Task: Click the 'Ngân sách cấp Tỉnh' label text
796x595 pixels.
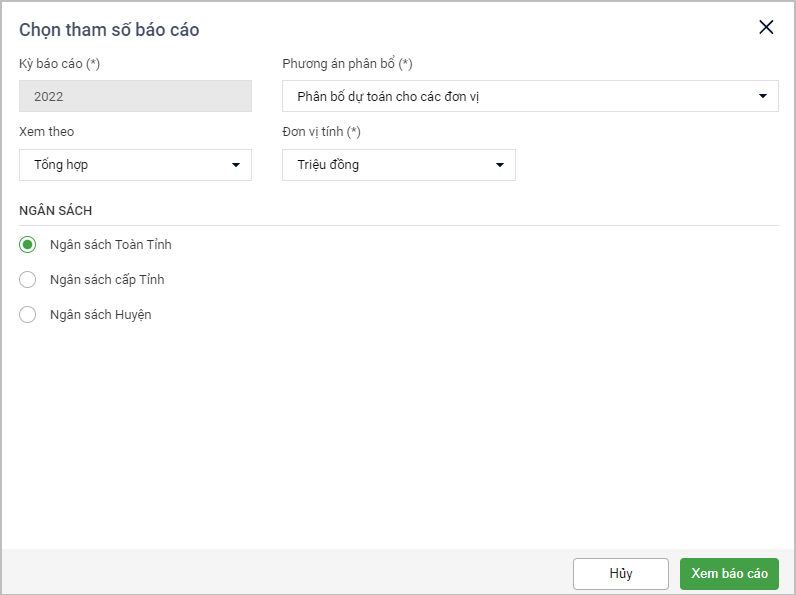Action: tap(107, 280)
